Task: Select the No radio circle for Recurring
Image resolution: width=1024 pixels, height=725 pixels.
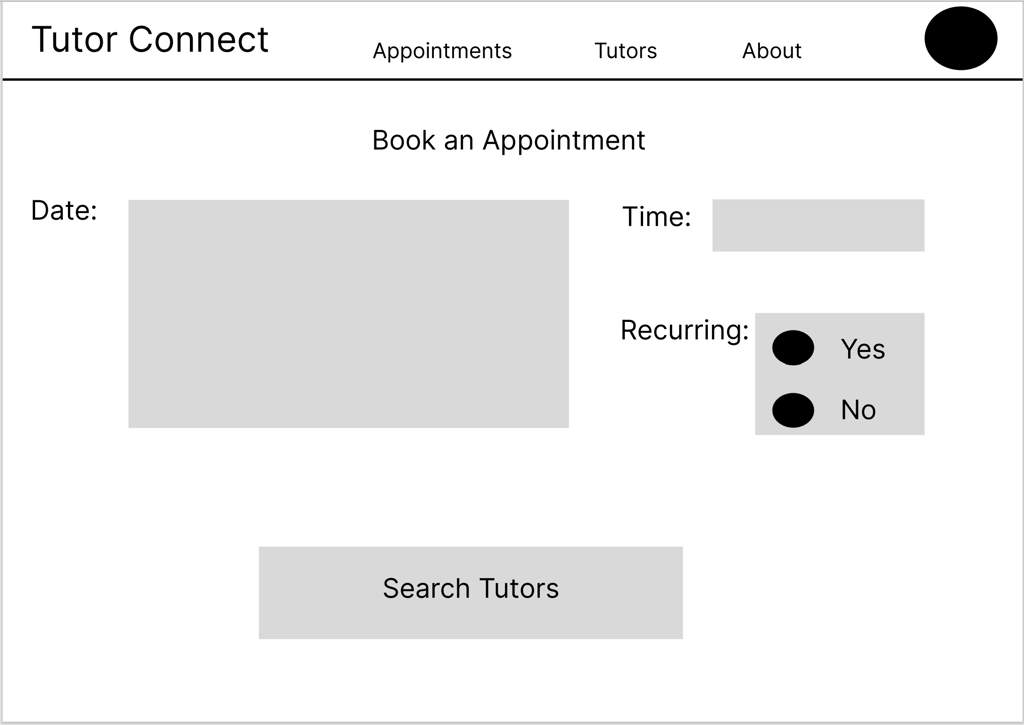Action: click(x=793, y=410)
